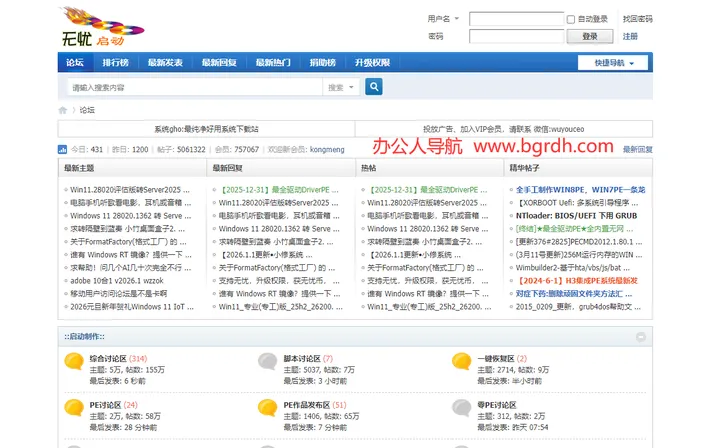This screenshot has height=448, width=720.
Task: Click 谁有 Windows RT 镜像 in 最新主题 column
Action: coord(131,255)
